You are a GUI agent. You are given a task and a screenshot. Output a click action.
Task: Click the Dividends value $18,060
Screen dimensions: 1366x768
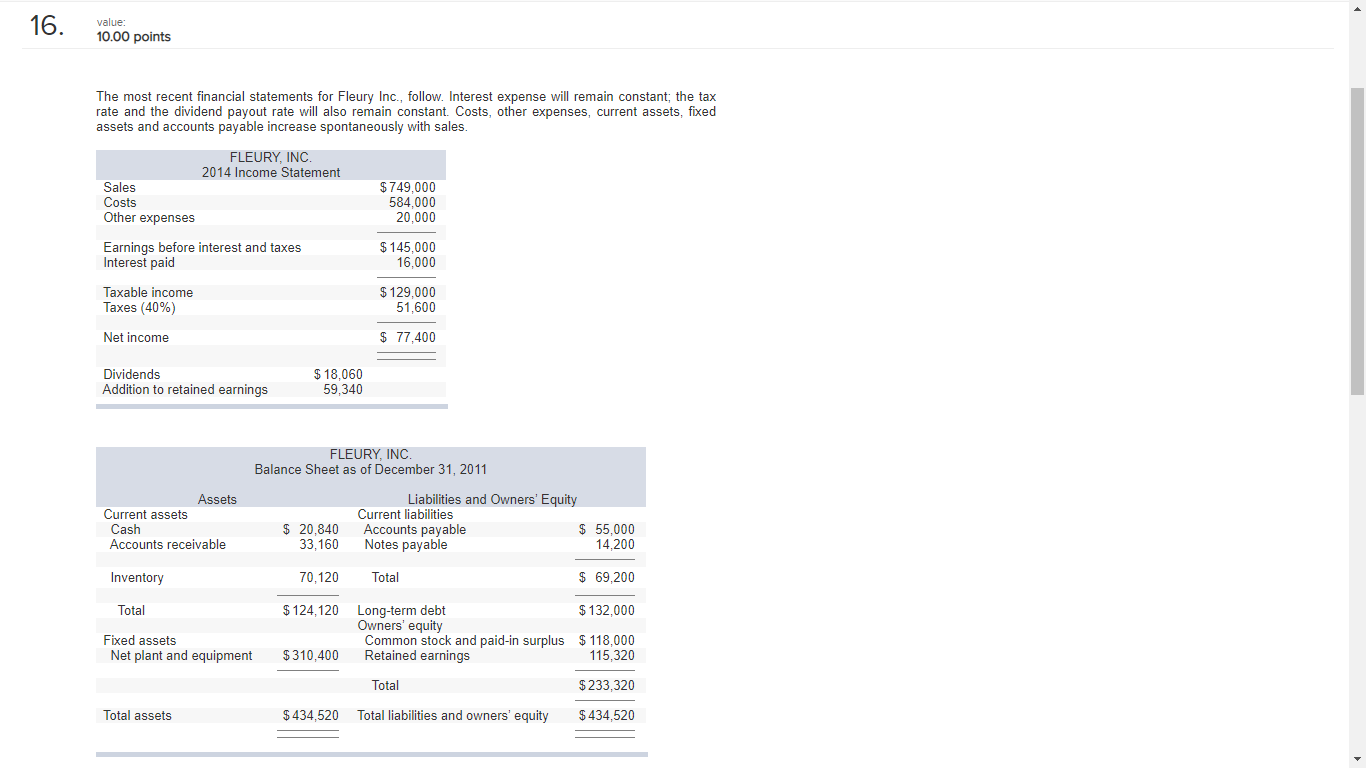pos(337,374)
